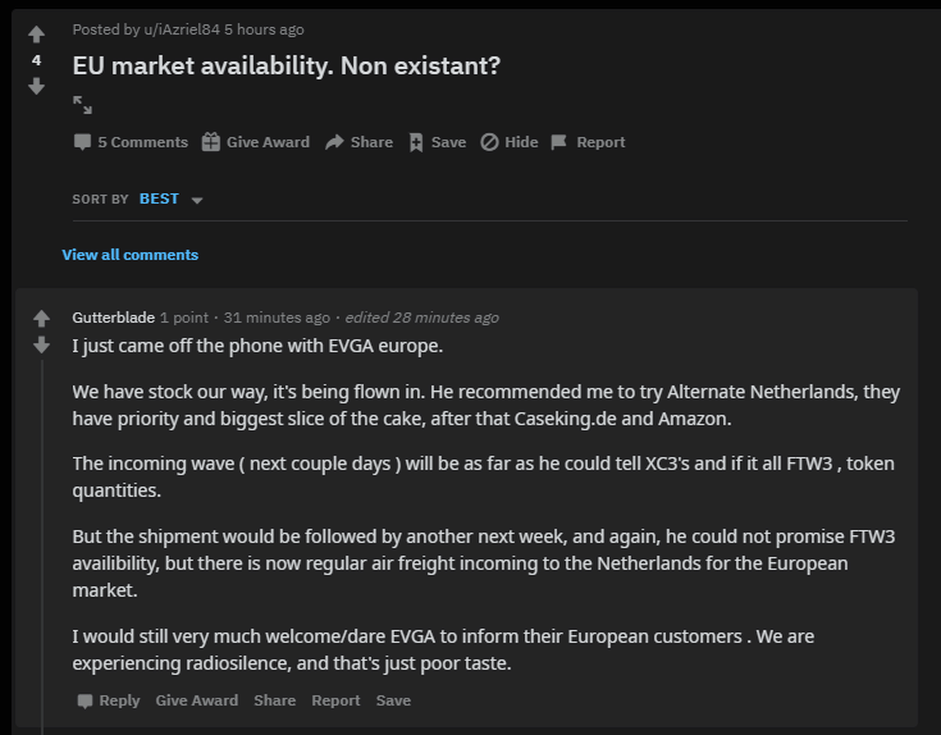The width and height of the screenshot is (941, 735).
Task: View all comments link
Action: [x=130, y=255]
